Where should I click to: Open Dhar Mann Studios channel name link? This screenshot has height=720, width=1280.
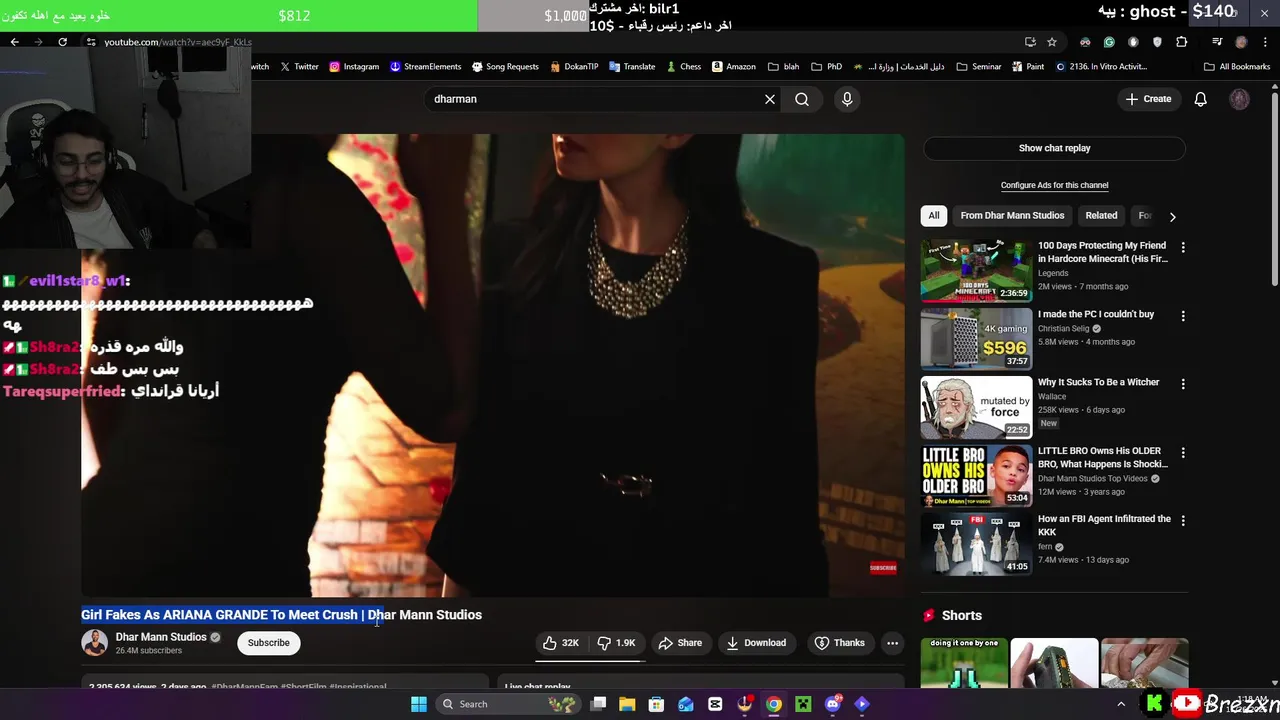tap(161, 637)
